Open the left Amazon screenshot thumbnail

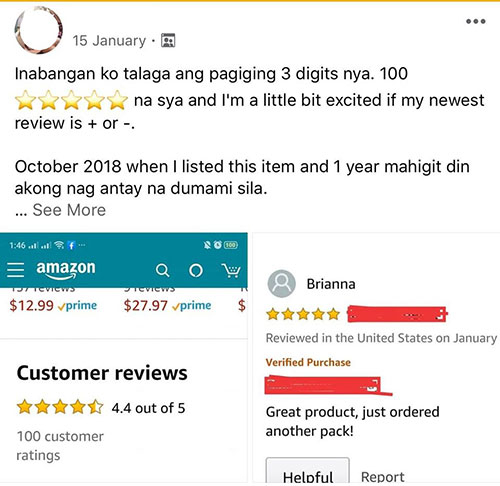coord(124,357)
